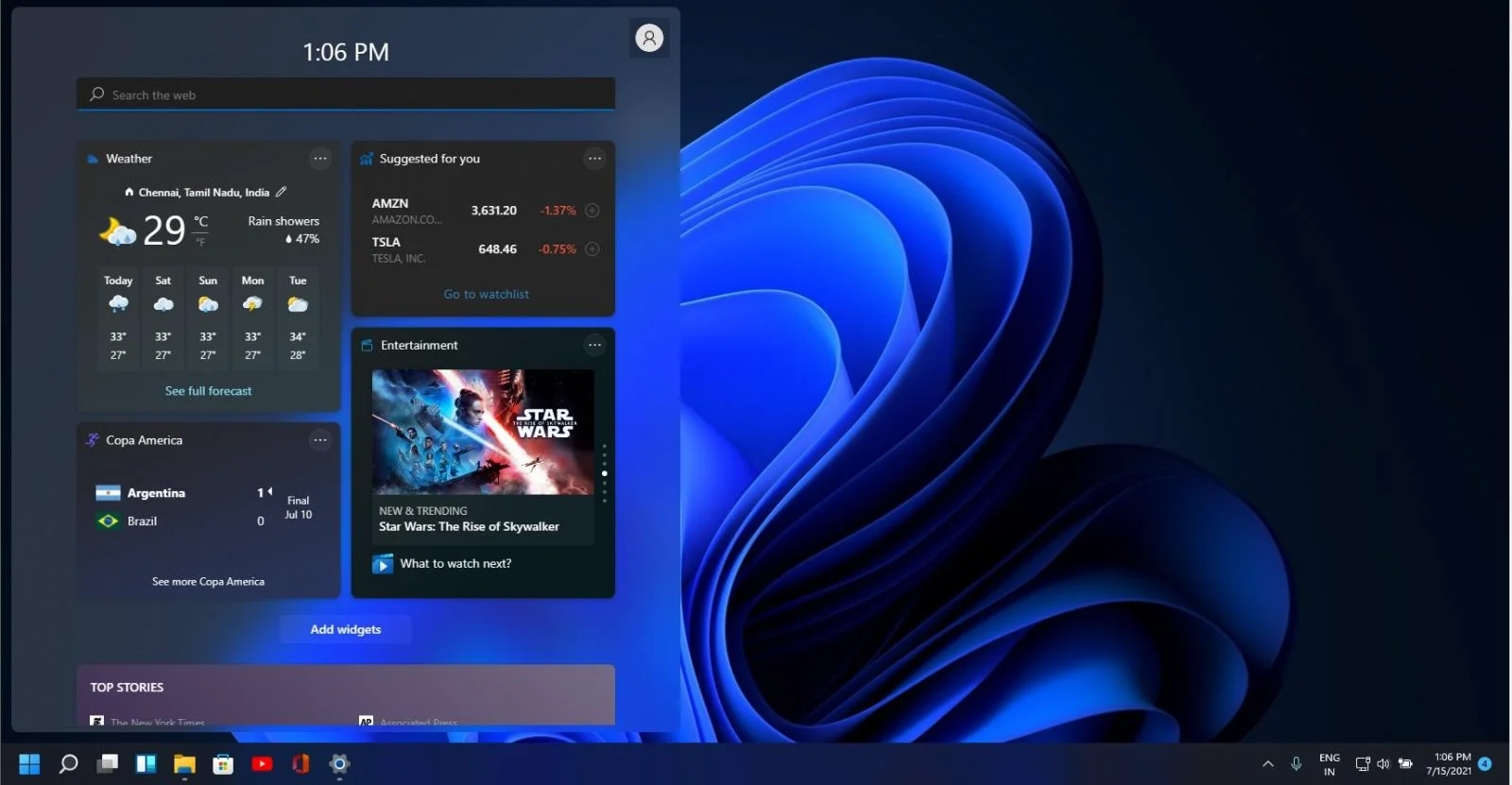The image size is (1512, 785).
Task: Click the microphone tray icon
Action: [1297, 763]
